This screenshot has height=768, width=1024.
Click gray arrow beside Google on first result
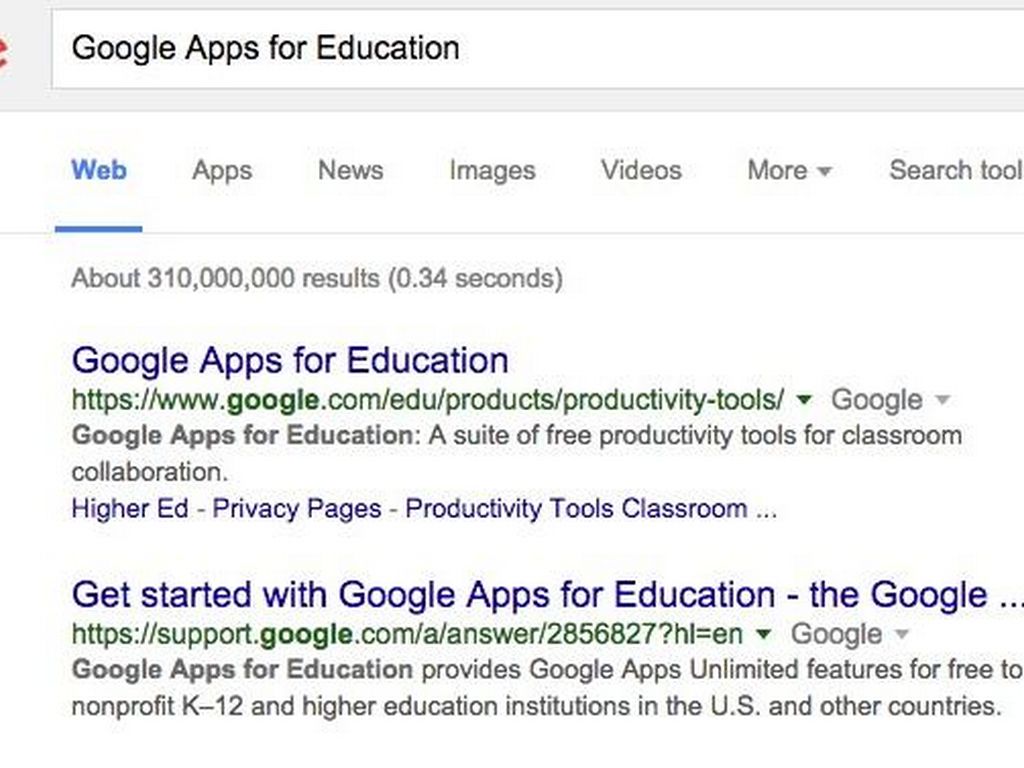pyautogui.click(x=941, y=400)
